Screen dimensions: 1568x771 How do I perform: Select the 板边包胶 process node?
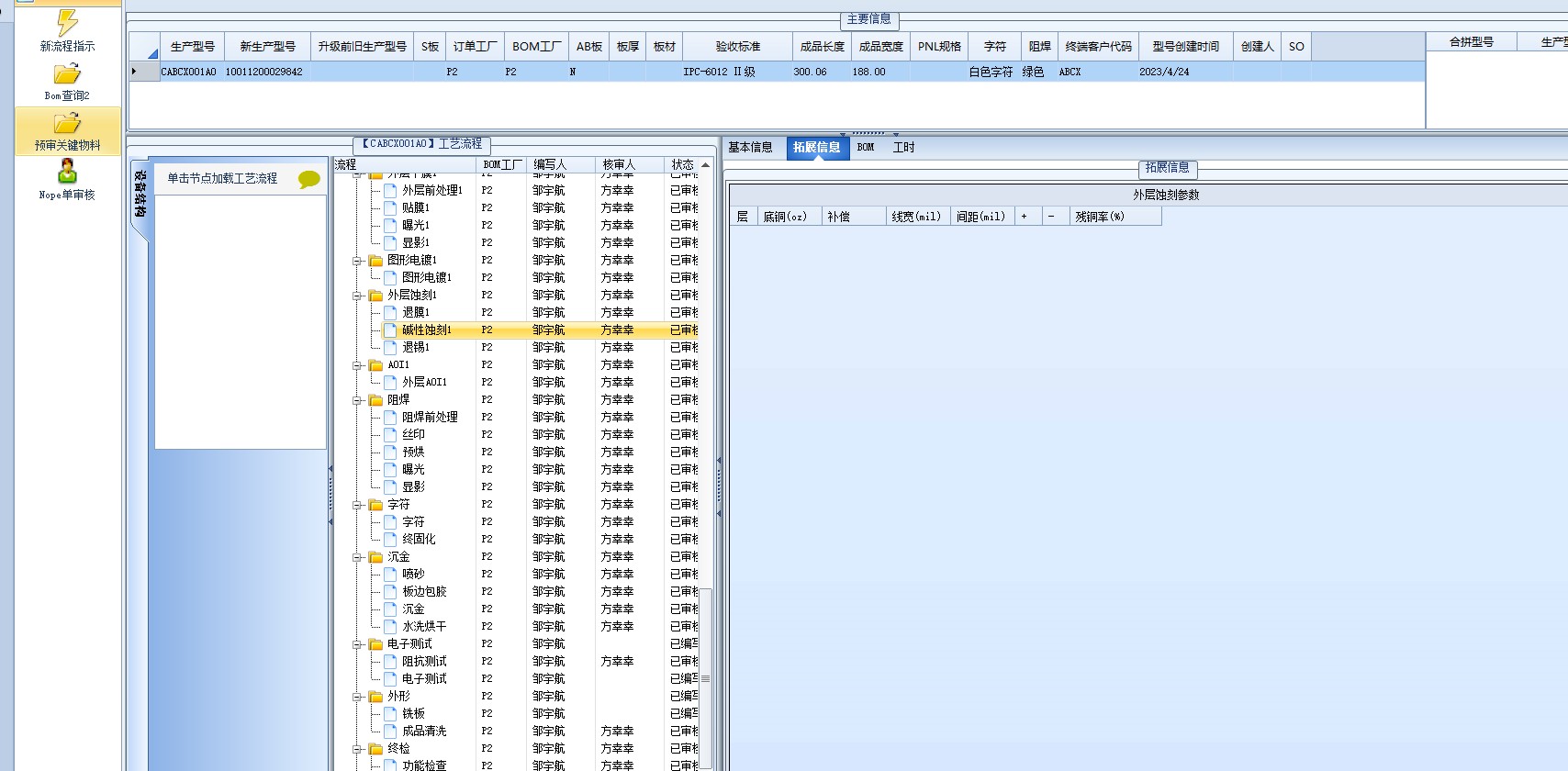click(424, 592)
